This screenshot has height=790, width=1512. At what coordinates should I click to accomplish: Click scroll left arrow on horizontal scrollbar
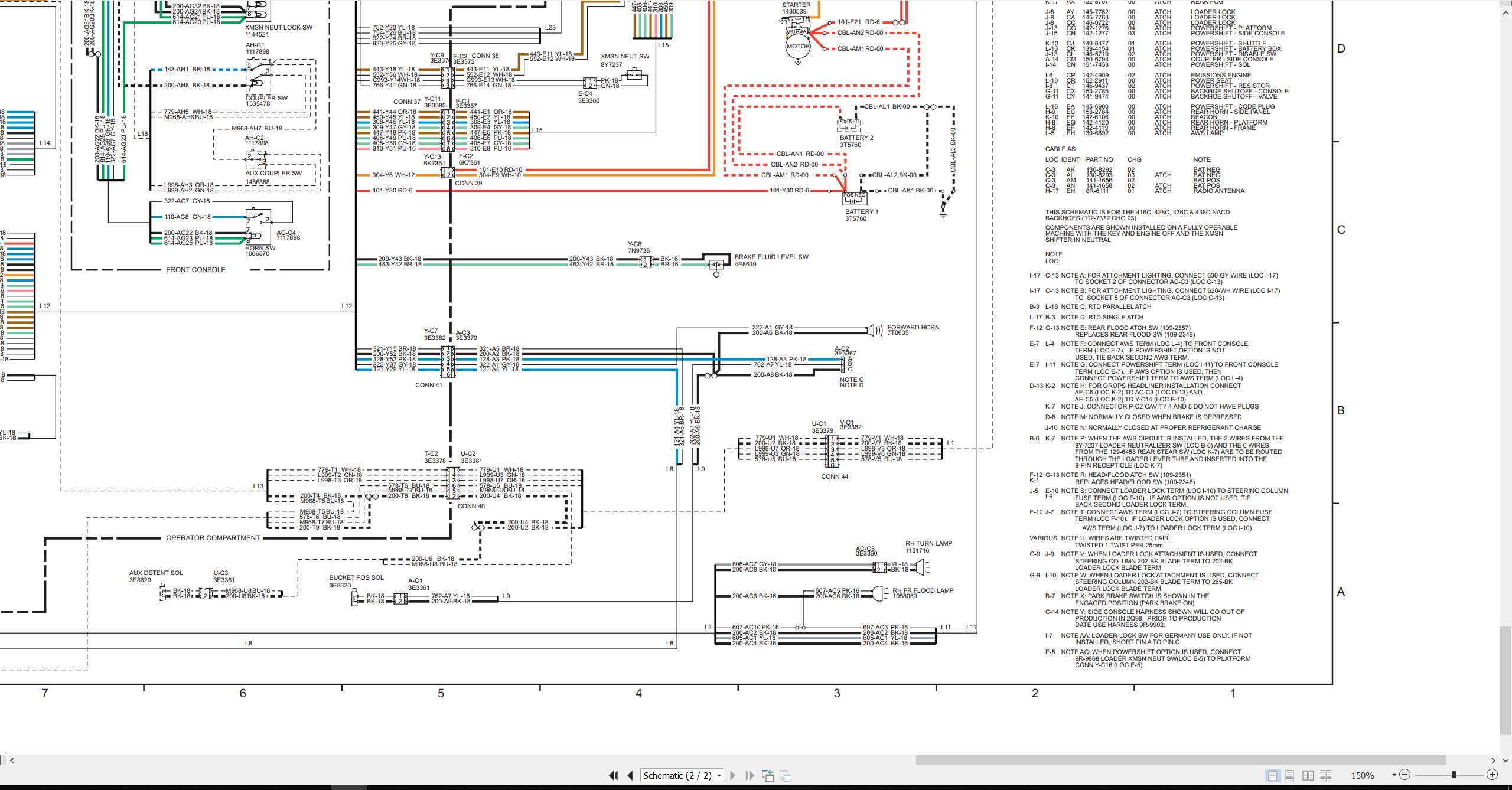[x=12, y=760]
